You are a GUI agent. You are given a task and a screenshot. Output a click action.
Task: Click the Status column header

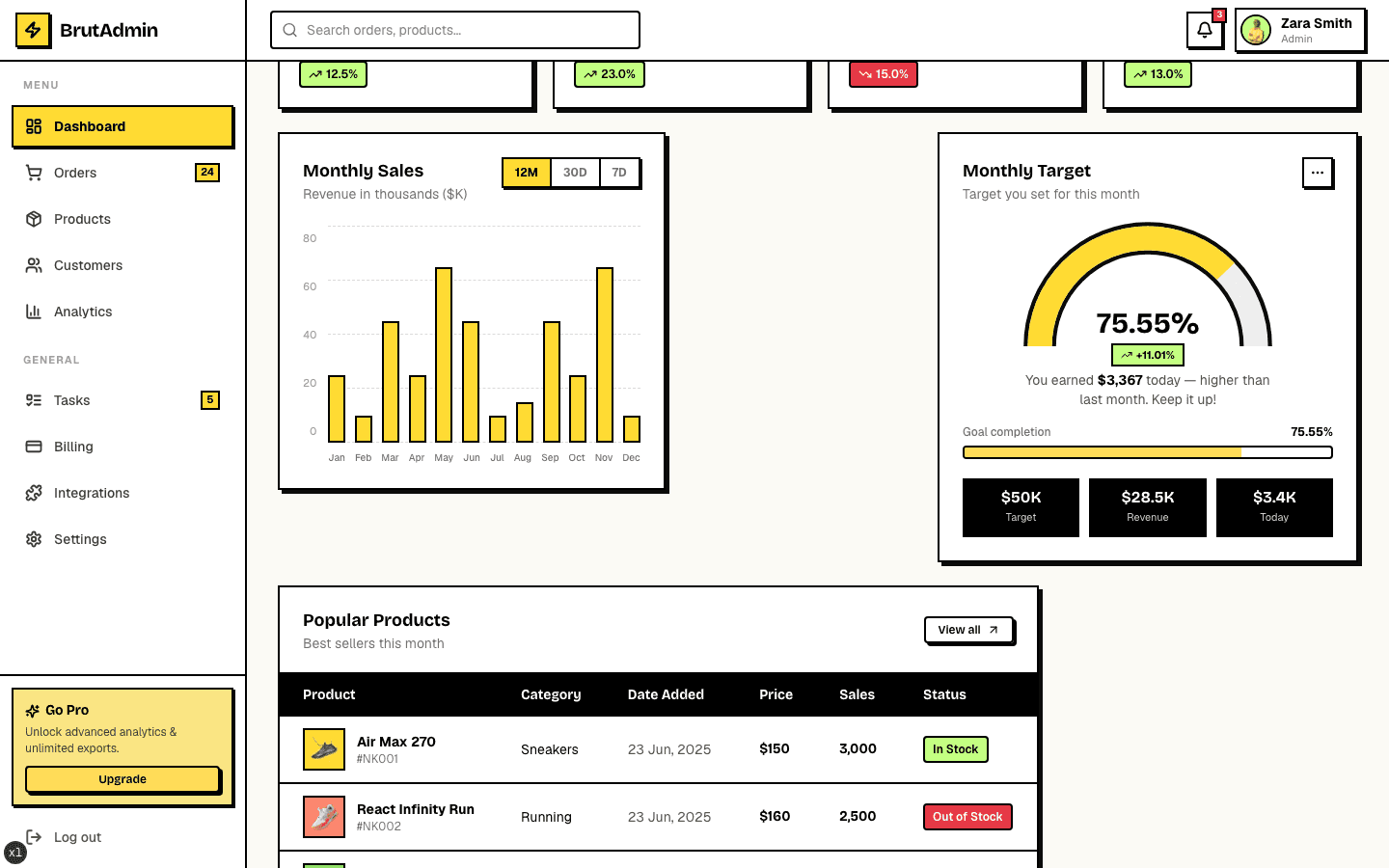point(944,694)
